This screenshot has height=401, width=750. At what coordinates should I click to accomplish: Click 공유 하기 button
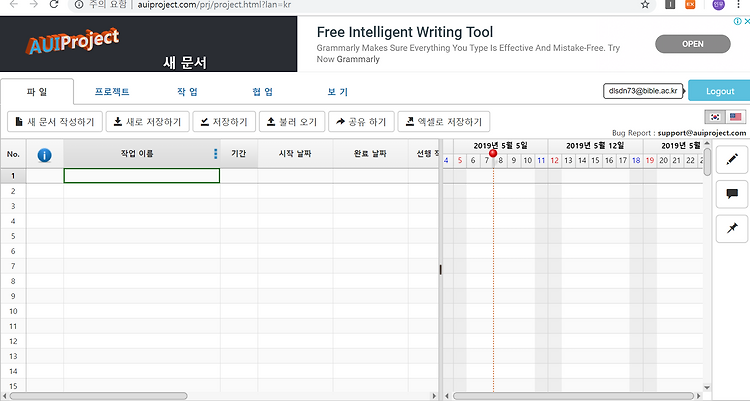click(x=361, y=122)
